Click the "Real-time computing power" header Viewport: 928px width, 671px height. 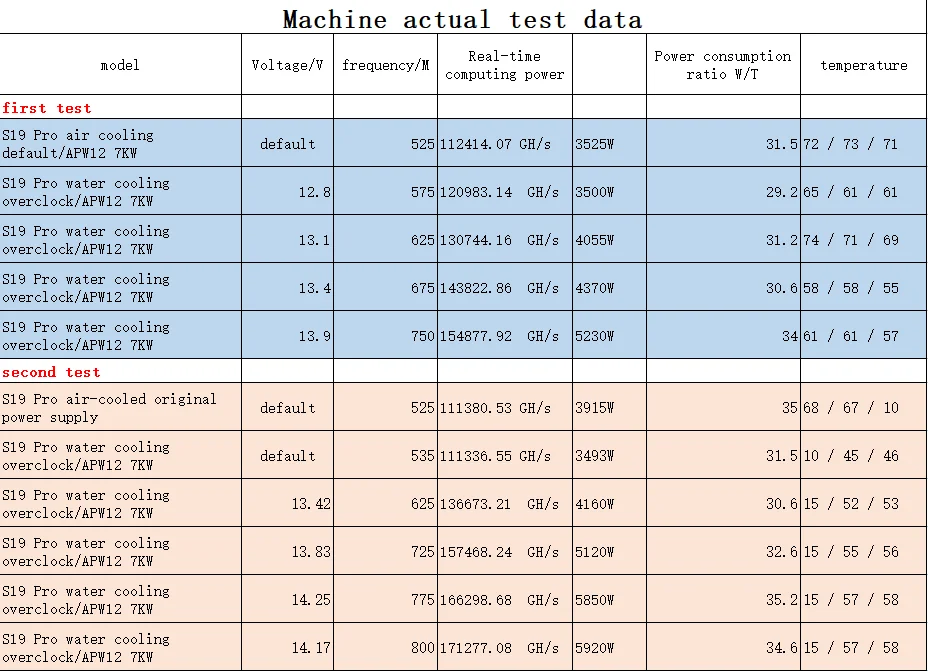click(x=504, y=65)
